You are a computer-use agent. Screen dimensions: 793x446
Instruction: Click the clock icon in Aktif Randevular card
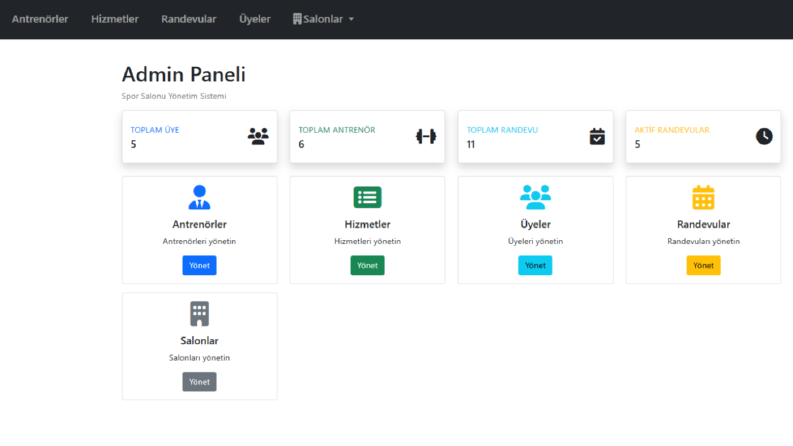tap(764, 136)
